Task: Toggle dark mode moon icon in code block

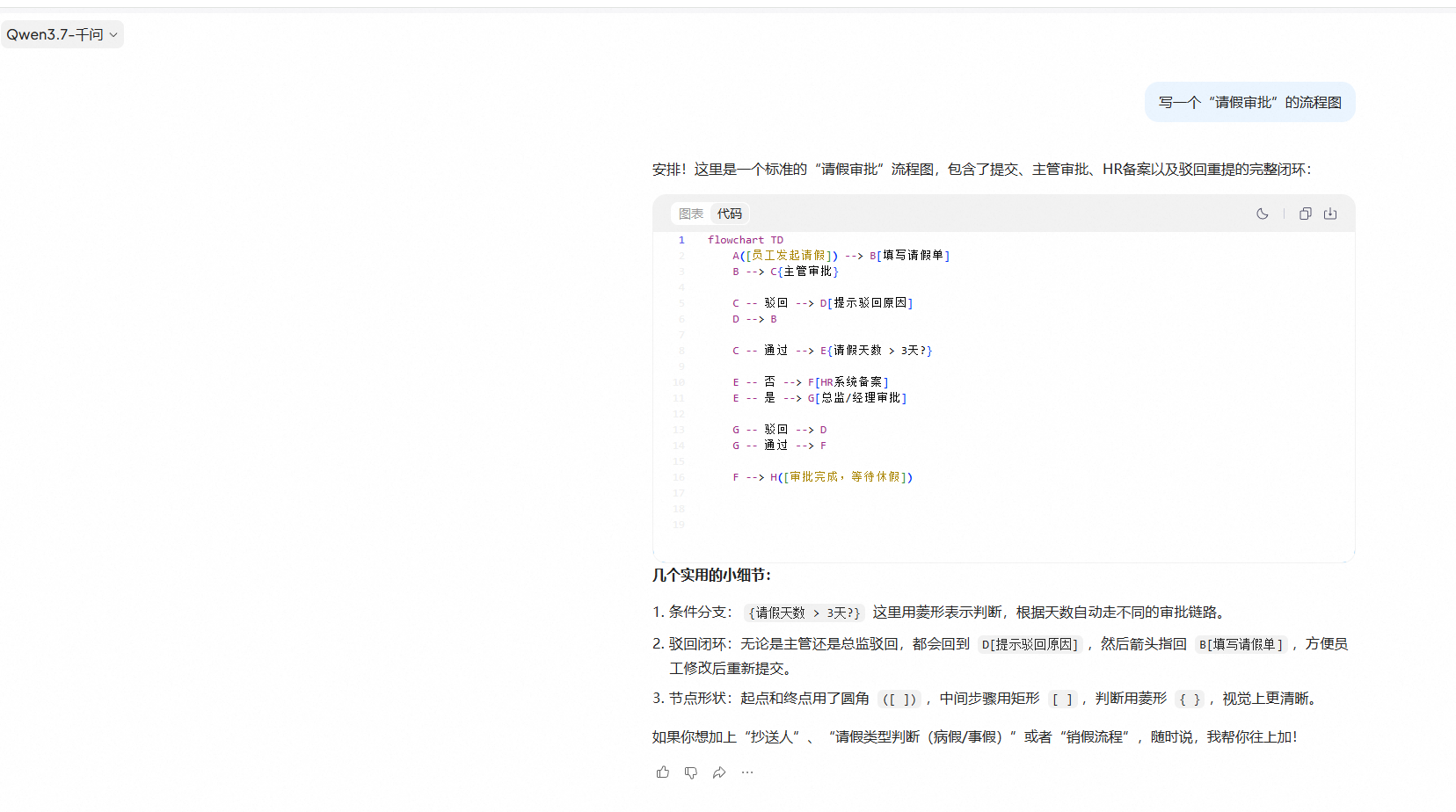Action: 1263,214
